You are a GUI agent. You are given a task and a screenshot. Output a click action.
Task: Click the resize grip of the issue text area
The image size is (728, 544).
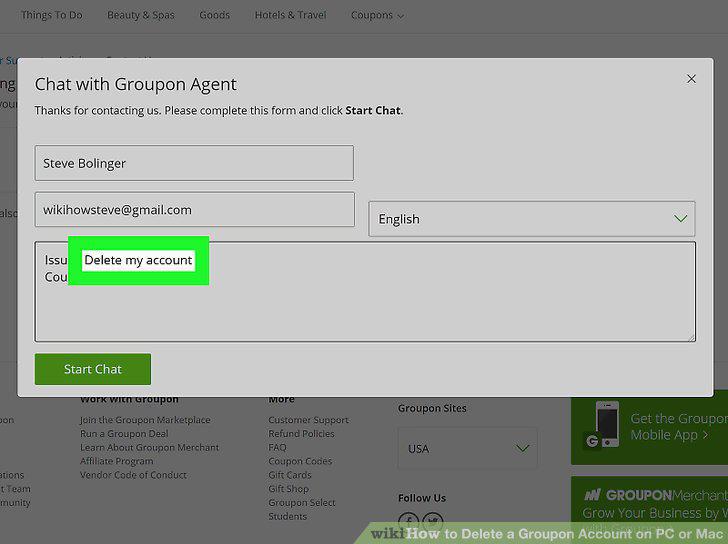(x=691, y=337)
